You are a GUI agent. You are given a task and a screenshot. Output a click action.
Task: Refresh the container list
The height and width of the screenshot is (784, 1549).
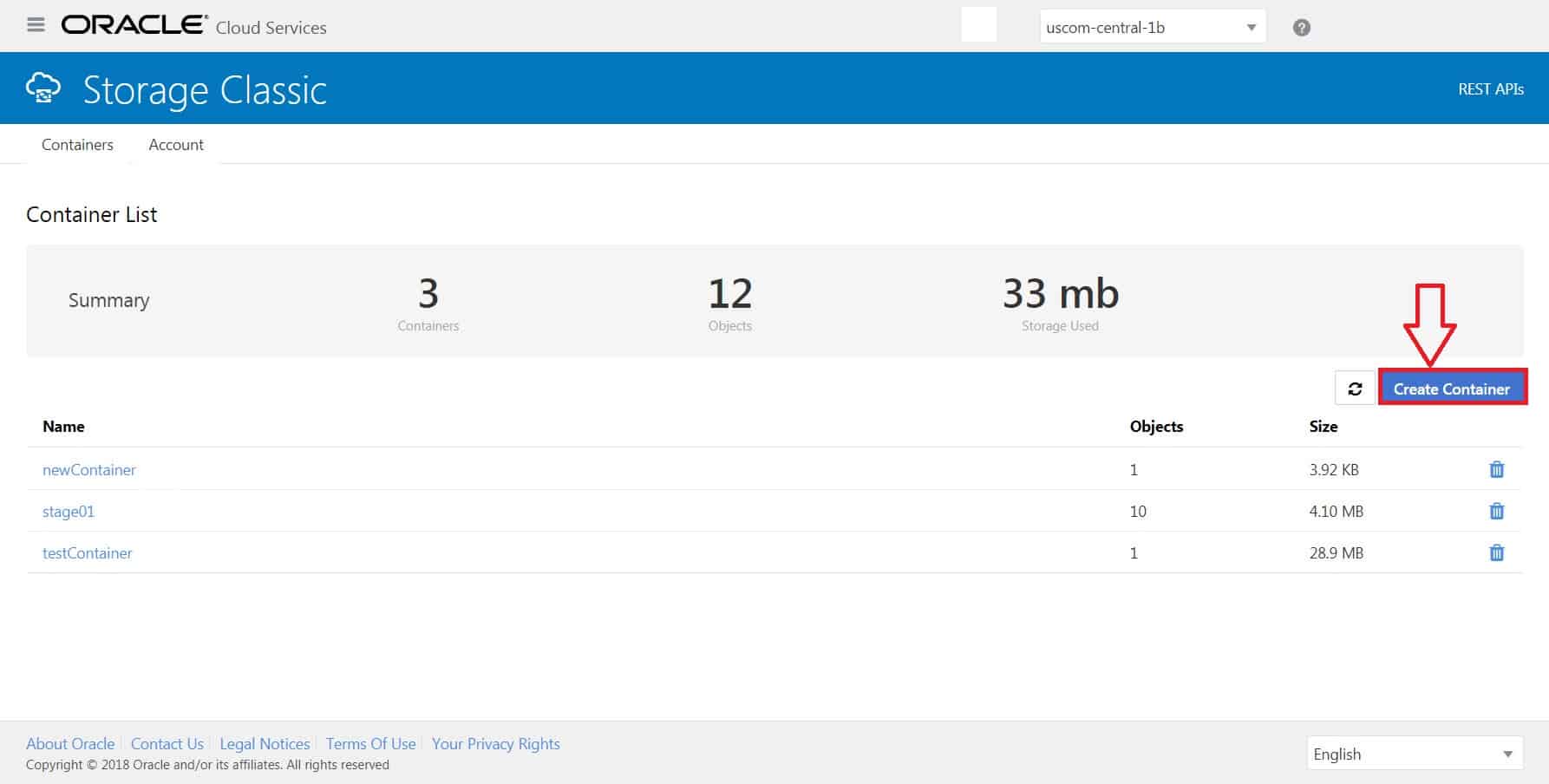tap(1355, 389)
